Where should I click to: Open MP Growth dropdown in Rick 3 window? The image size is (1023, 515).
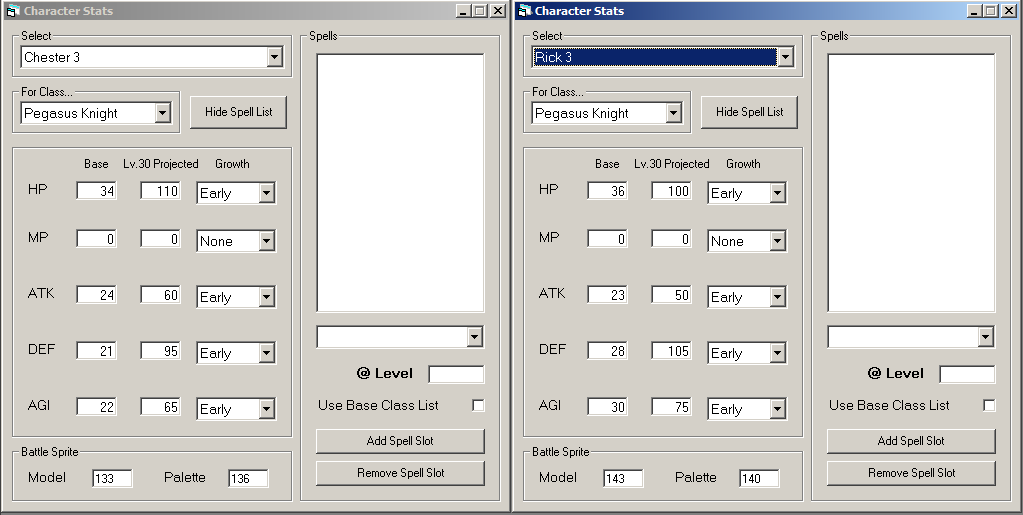click(x=777, y=241)
